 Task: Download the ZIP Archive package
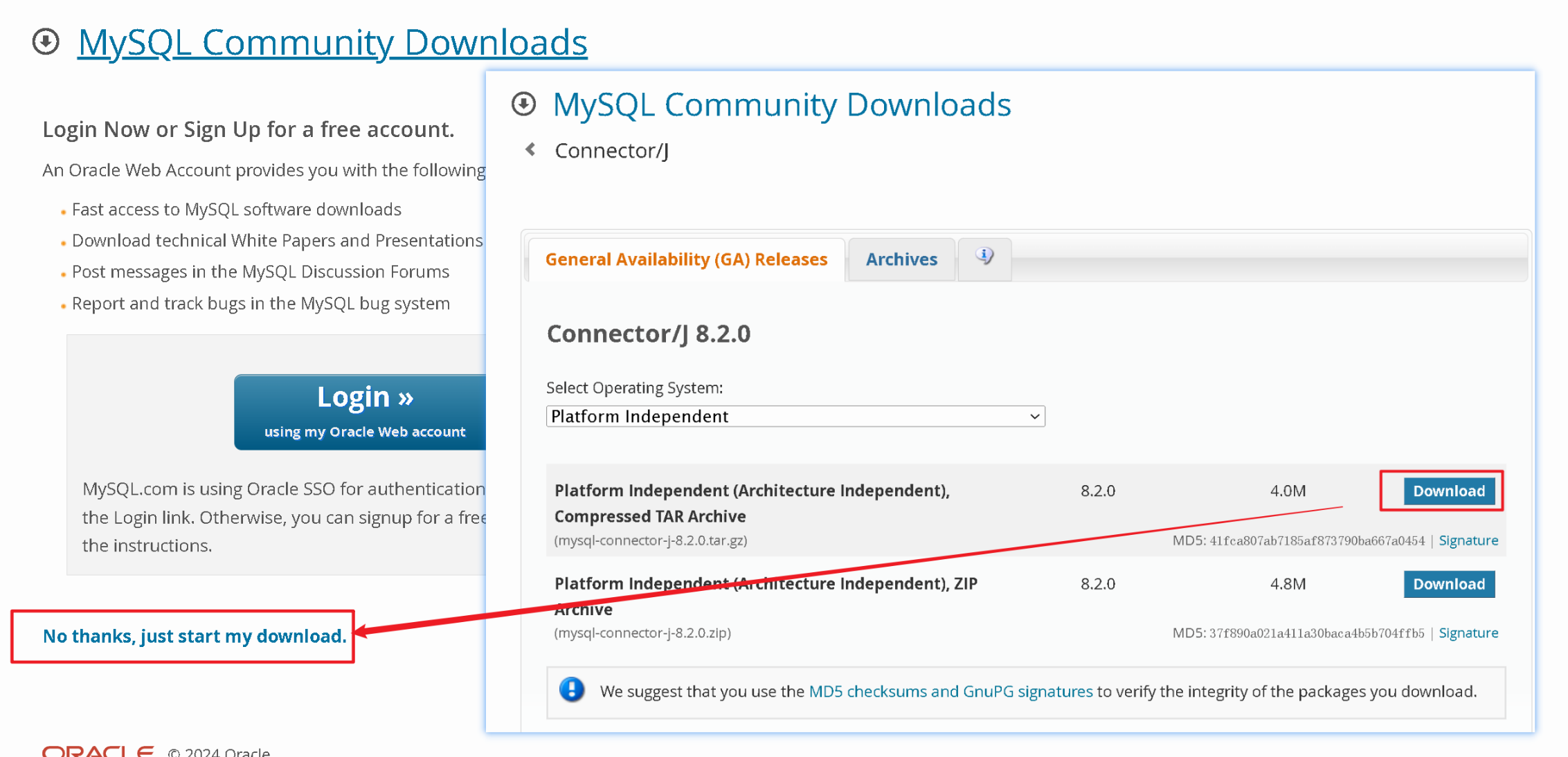tap(1448, 584)
